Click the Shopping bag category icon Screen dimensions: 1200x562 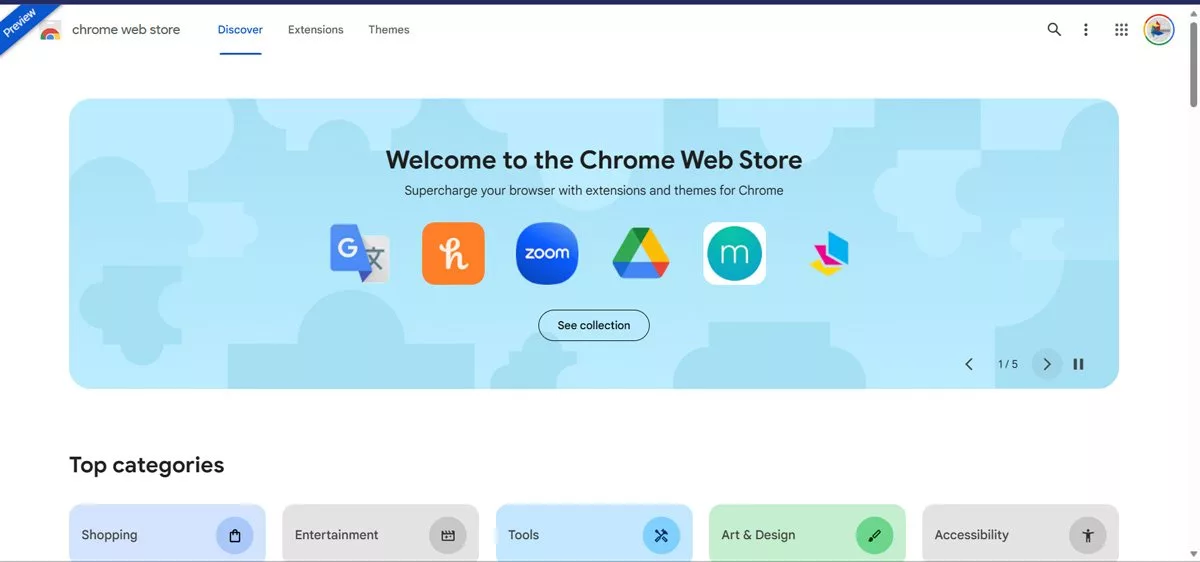pos(235,536)
